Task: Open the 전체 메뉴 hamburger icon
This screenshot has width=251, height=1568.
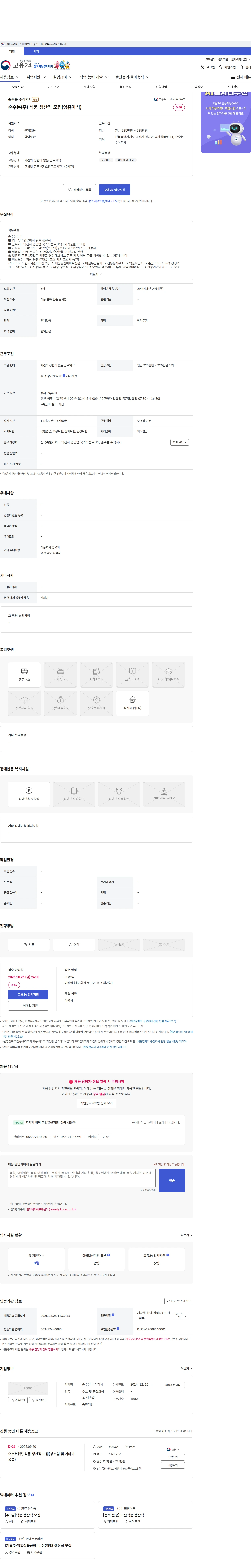Action: tap(241, 77)
